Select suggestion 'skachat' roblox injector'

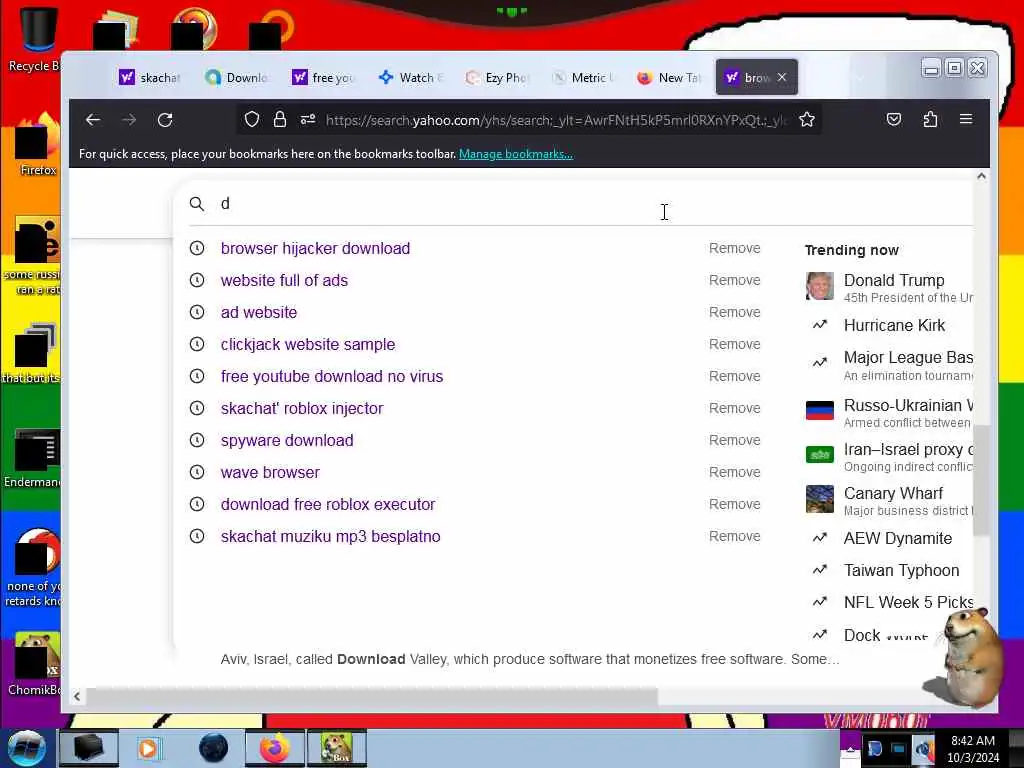point(302,408)
